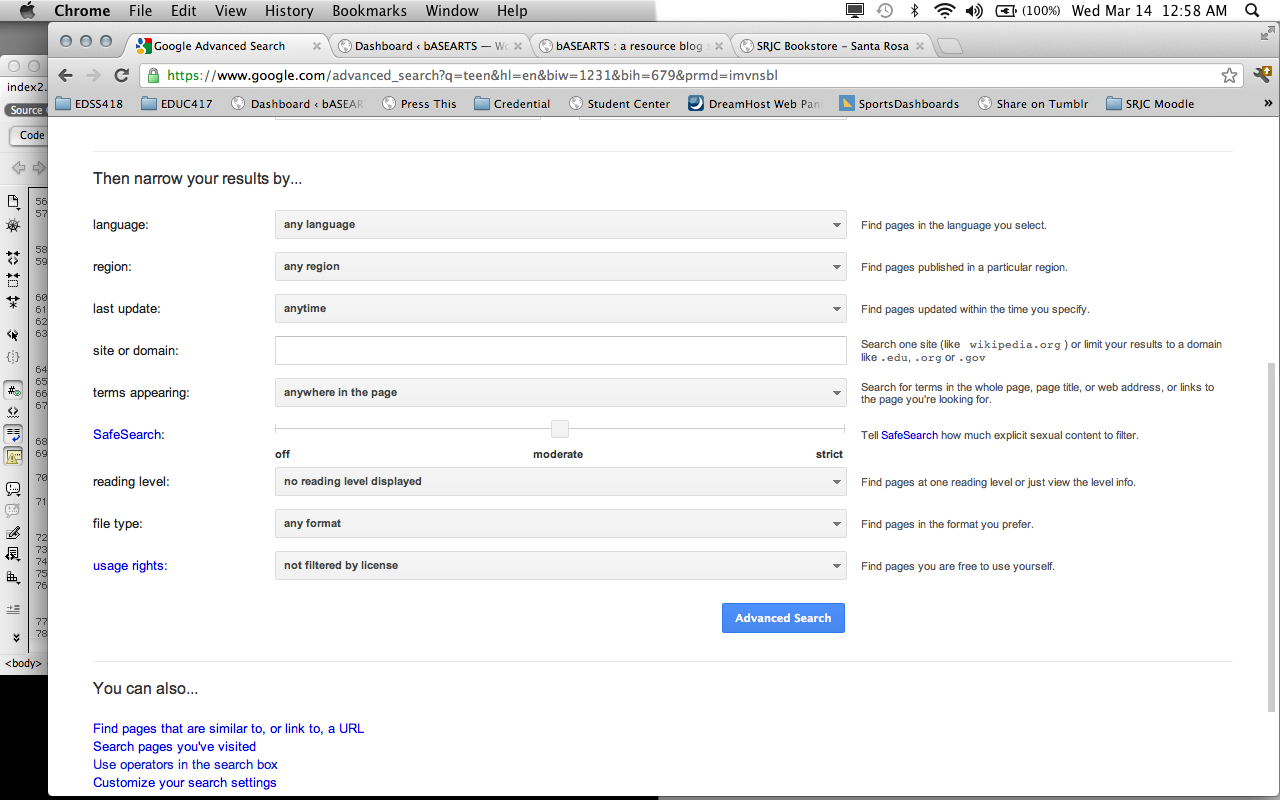This screenshot has height=800, width=1280.
Task: Open Spotlight search in the menu bar
Action: point(1253,11)
